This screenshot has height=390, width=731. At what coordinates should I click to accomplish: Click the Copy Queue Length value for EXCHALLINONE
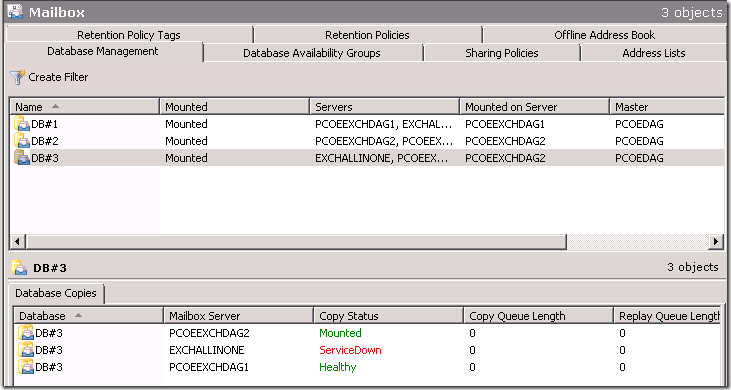(x=472, y=350)
